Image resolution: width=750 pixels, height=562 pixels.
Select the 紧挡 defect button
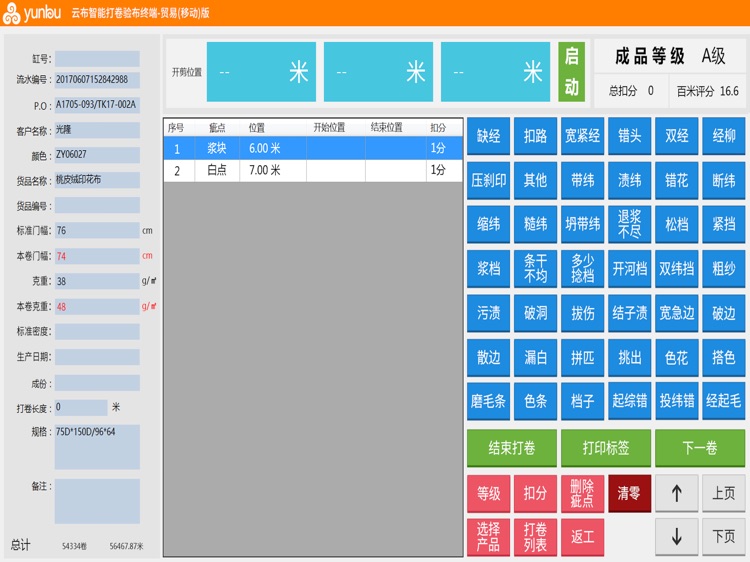[724, 224]
